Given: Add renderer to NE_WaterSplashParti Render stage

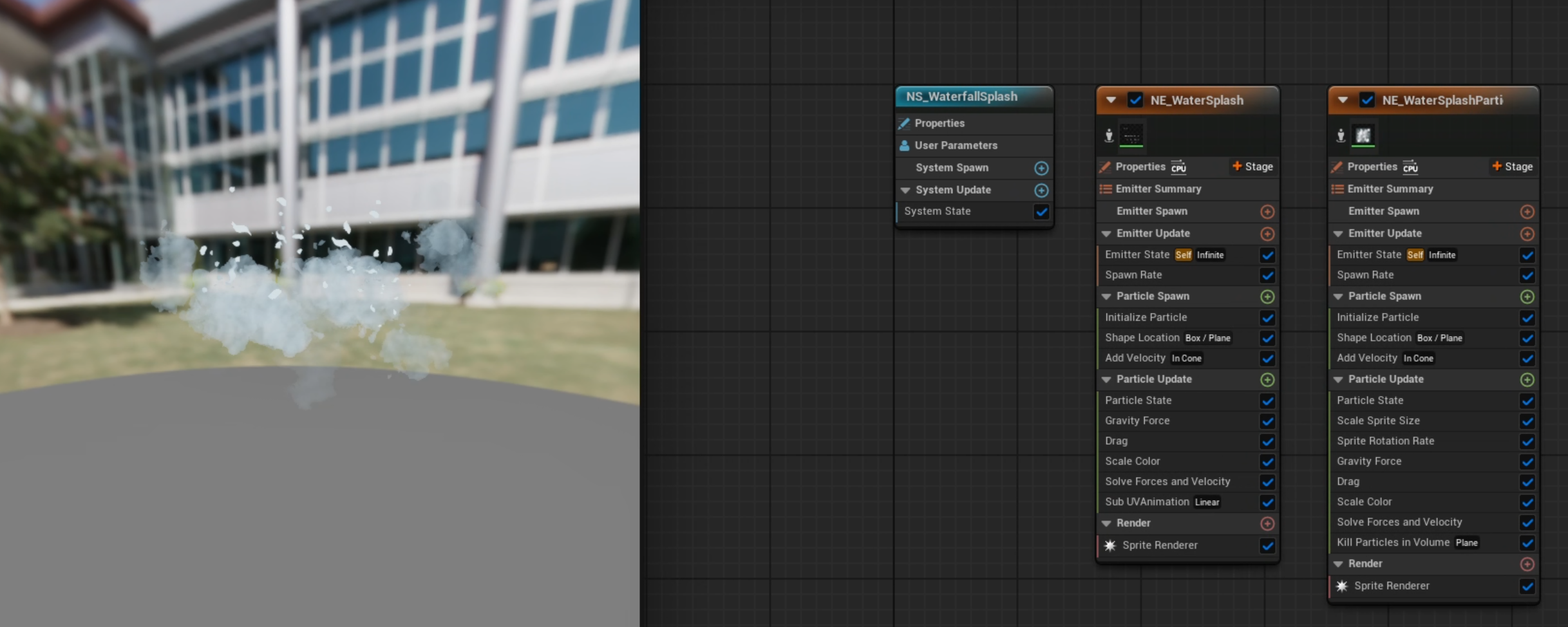Looking at the screenshot, I should click(x=1527, y=565).
